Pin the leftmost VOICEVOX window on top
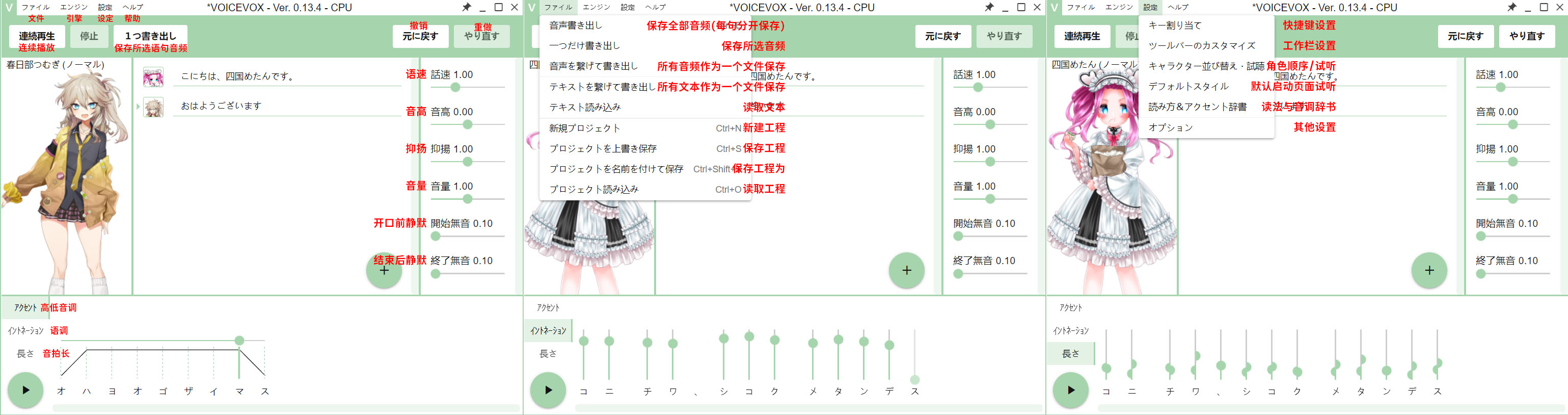The image size is (1568, 415). (466, 7)
